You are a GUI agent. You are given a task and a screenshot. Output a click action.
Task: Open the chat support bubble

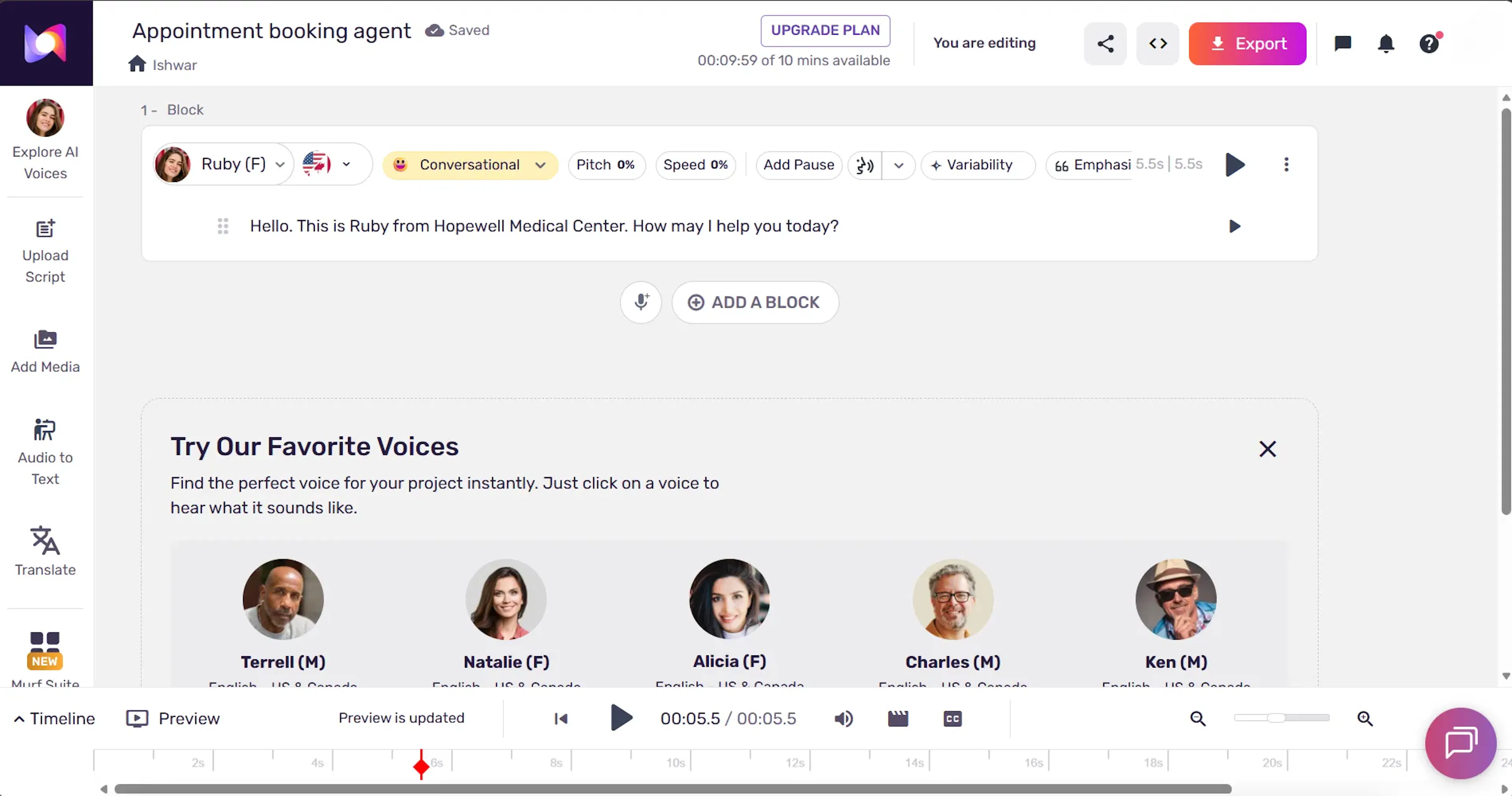point(1461,743)
